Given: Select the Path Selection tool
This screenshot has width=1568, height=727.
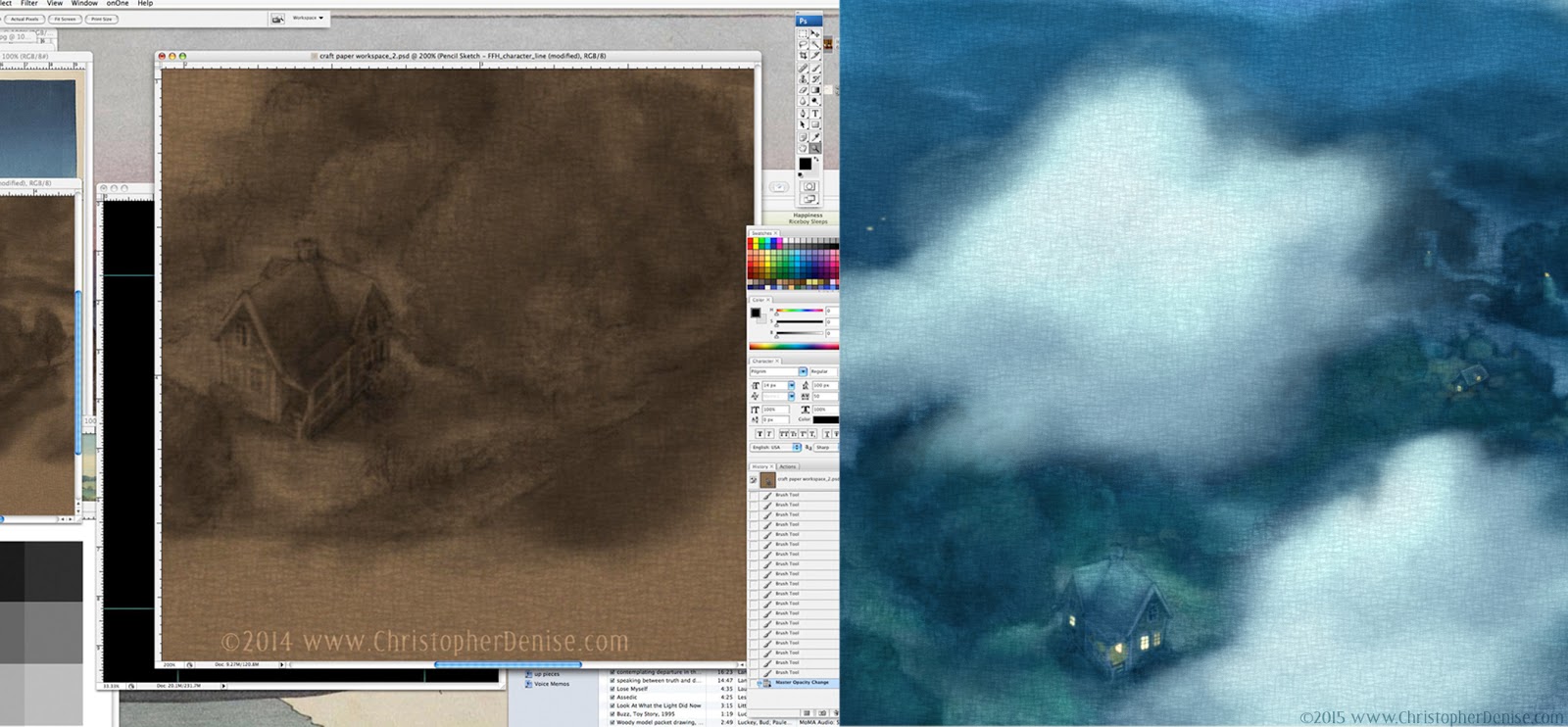Looking at the screenshot, I should click(804, 124).
